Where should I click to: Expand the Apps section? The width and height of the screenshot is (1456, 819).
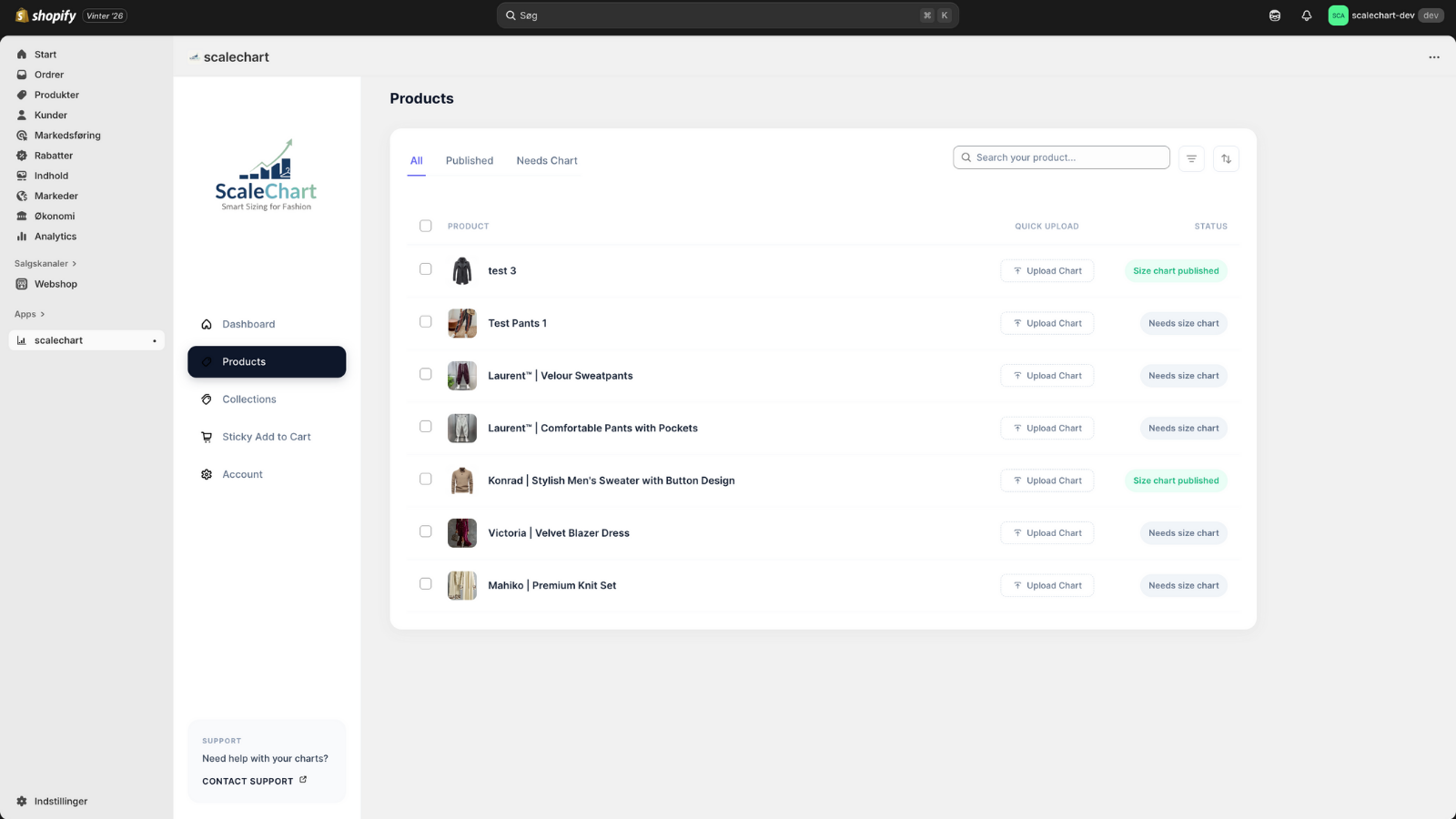pyautogui.click(x=29, y=314)
